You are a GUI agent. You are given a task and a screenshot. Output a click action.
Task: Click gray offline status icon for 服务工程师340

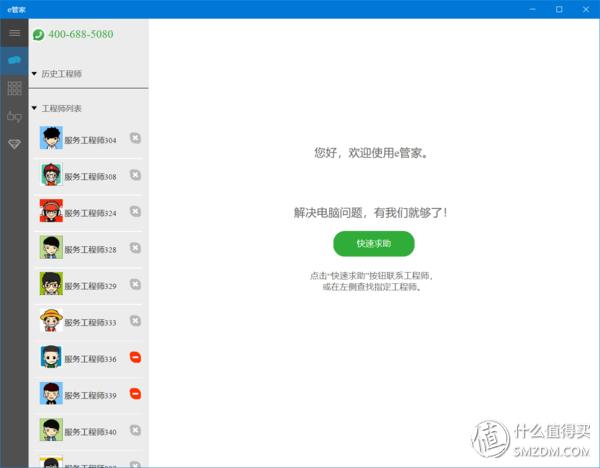[x=135, y=430]
